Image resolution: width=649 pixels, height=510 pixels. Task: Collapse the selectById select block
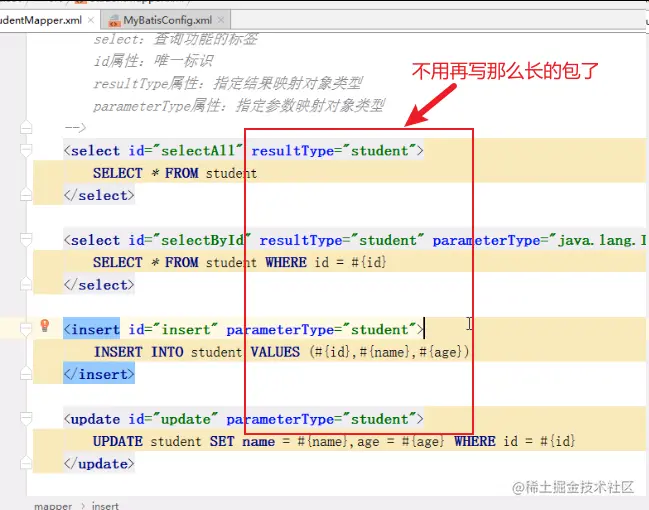click(x=26, y=240)
